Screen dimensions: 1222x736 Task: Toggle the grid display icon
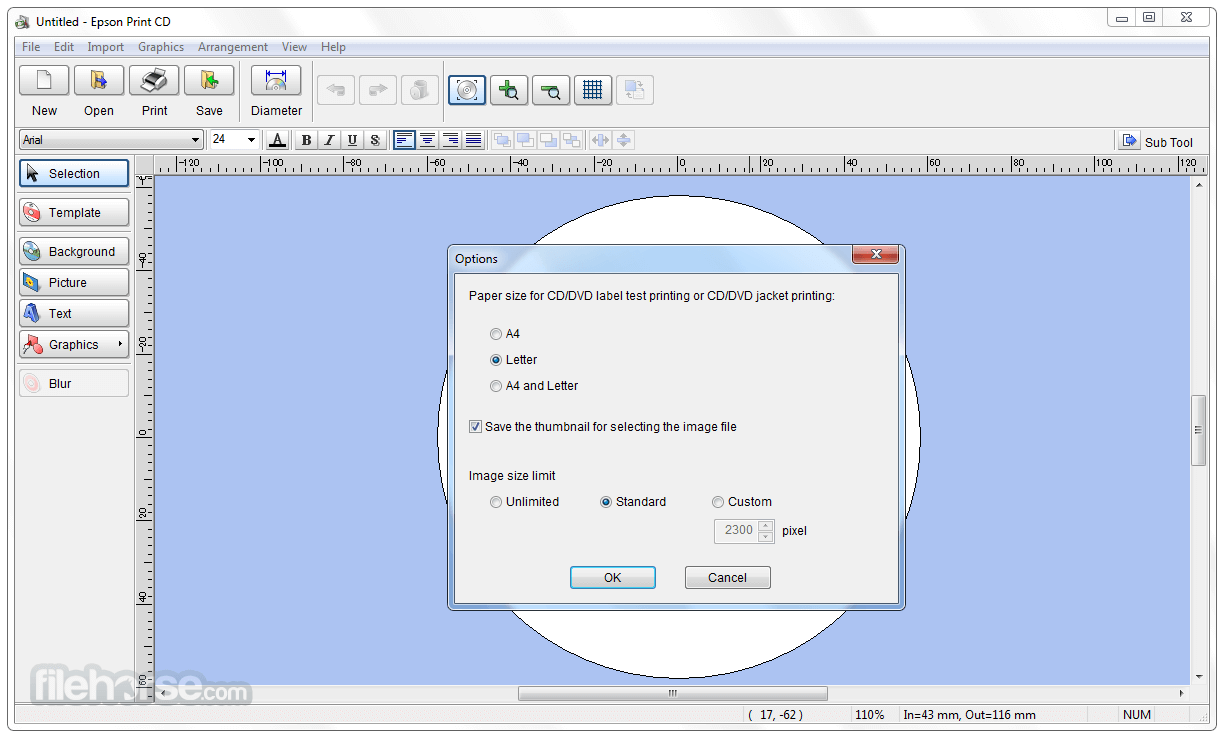coord(593,90)
